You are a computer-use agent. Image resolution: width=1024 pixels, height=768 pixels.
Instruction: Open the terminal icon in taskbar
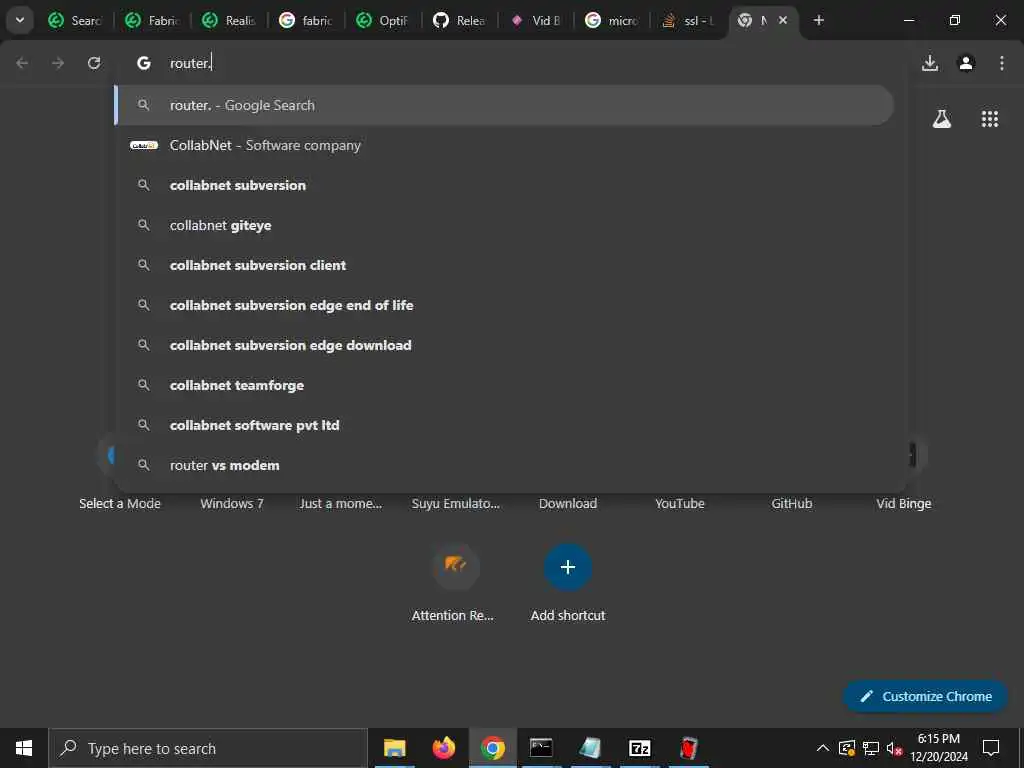point(541,748)
